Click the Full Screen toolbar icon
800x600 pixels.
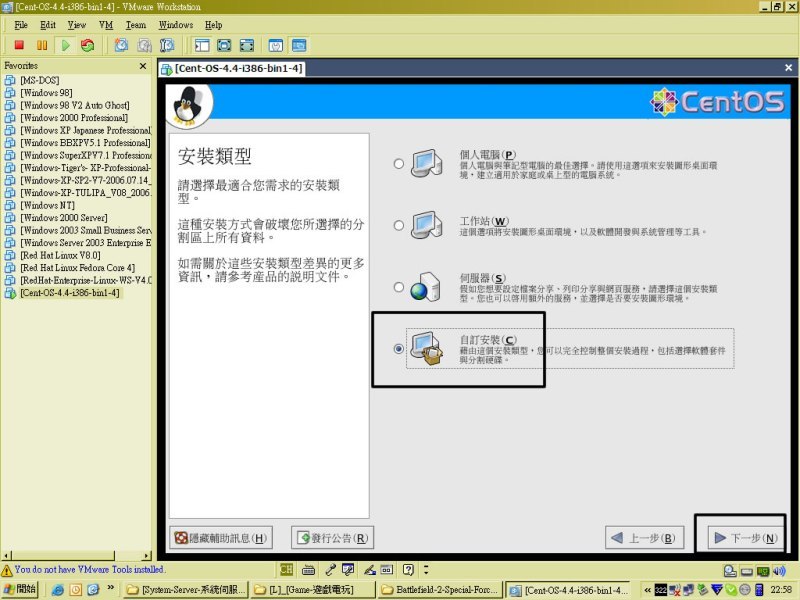click(x=224, y=45)
